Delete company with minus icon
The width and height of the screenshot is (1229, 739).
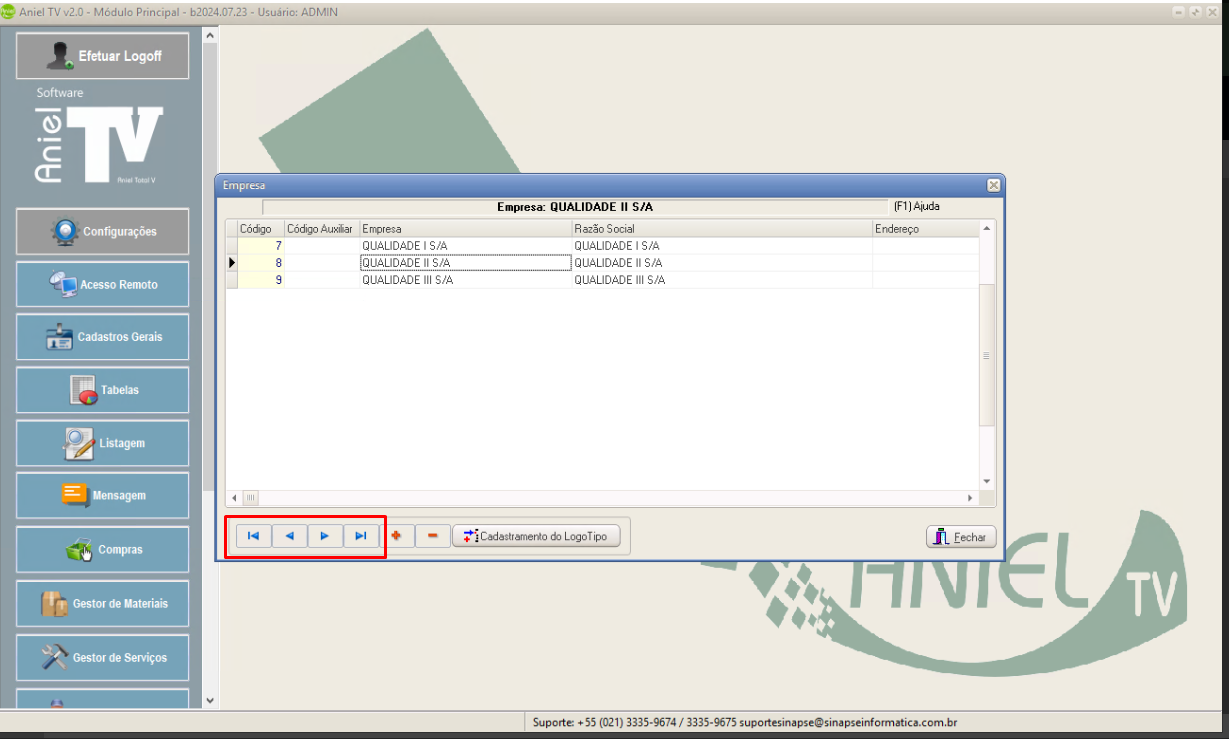432,536
